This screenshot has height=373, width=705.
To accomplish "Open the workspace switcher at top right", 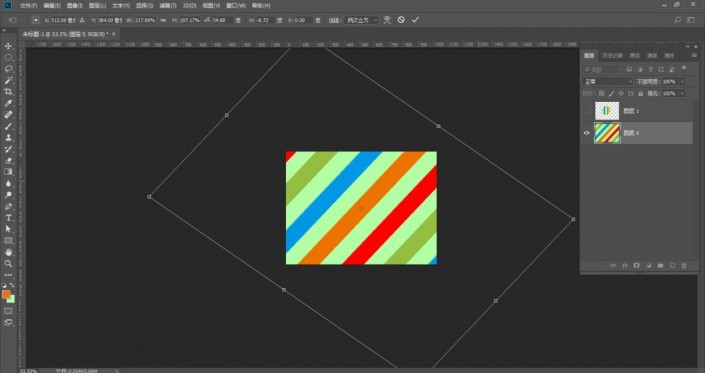I will pos(692,20).
